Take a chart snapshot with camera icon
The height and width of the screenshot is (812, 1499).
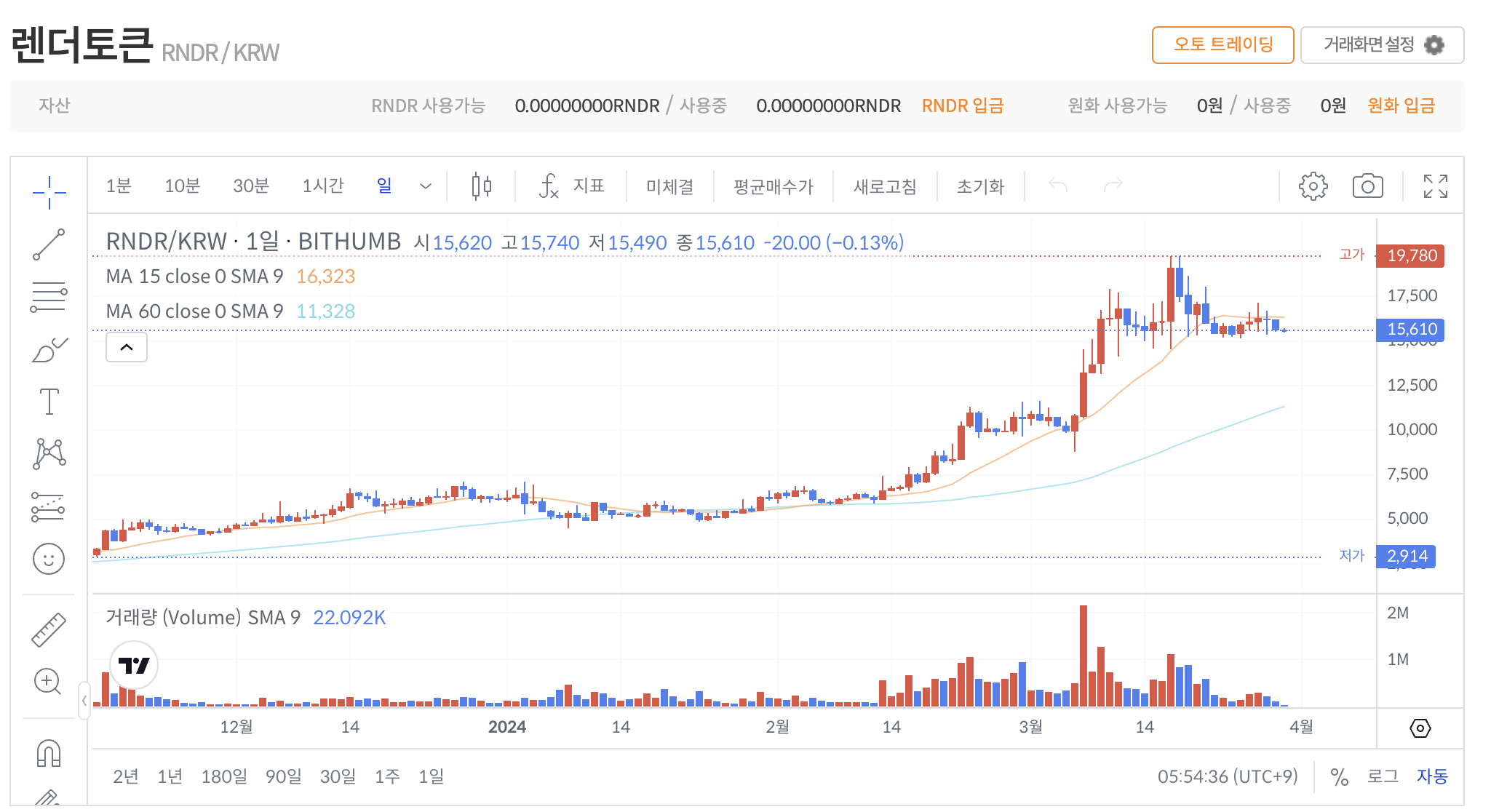click(1367, 186)
